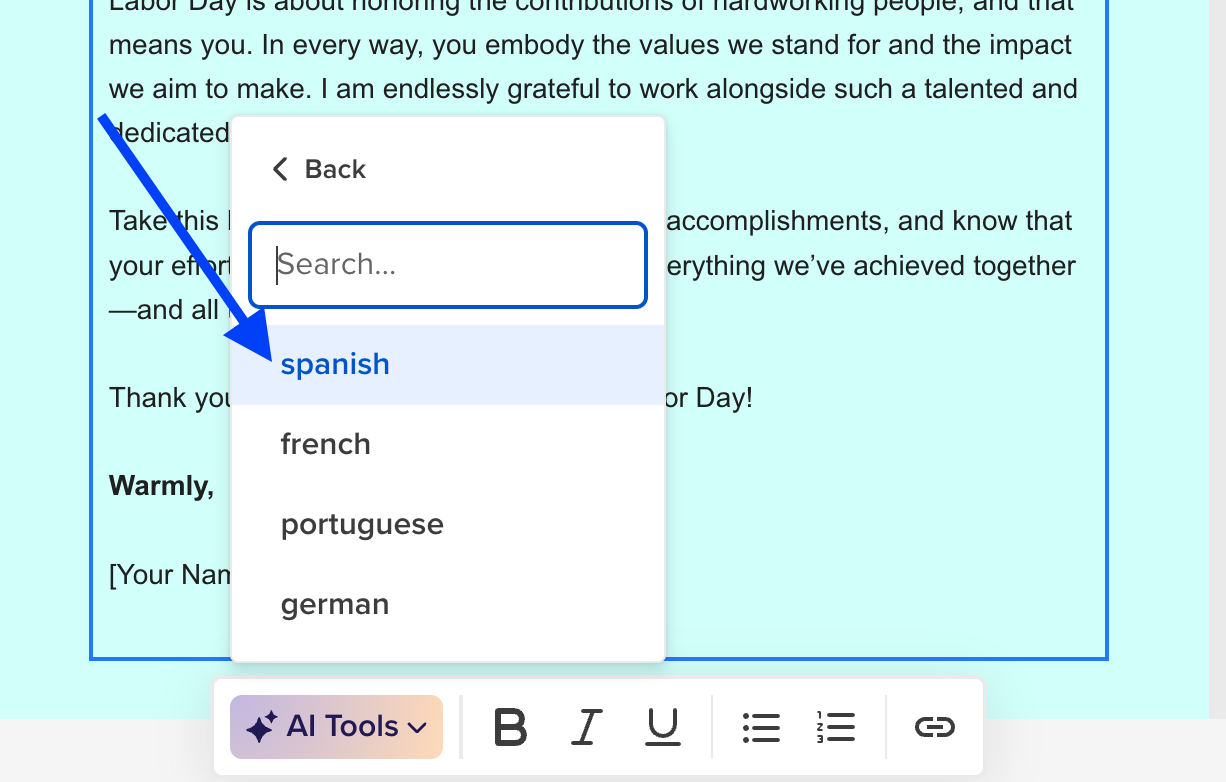Image resolution: width=1226 pixels, height=782 pixels.
Task: Click the left chevron beside Back
Action: coord(280,169)
